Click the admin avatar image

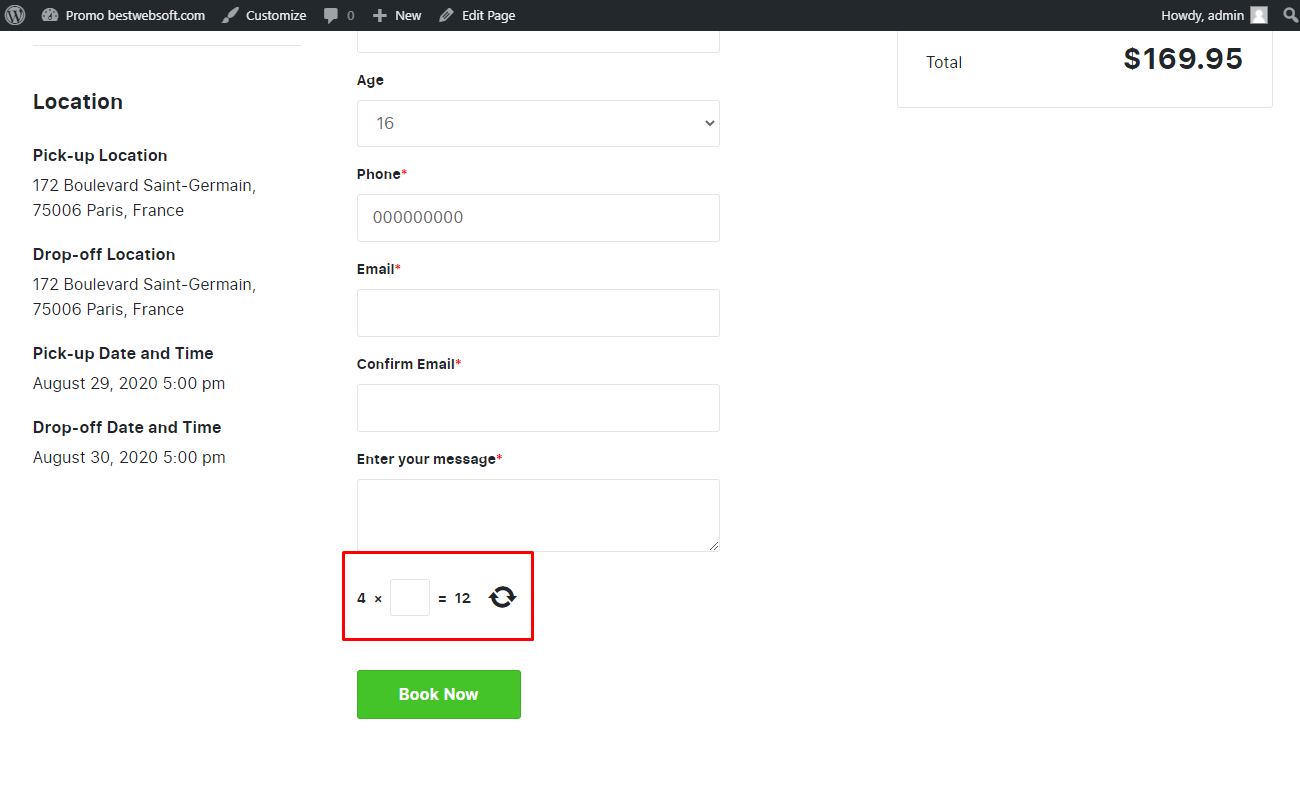[x=1259, y=15]
